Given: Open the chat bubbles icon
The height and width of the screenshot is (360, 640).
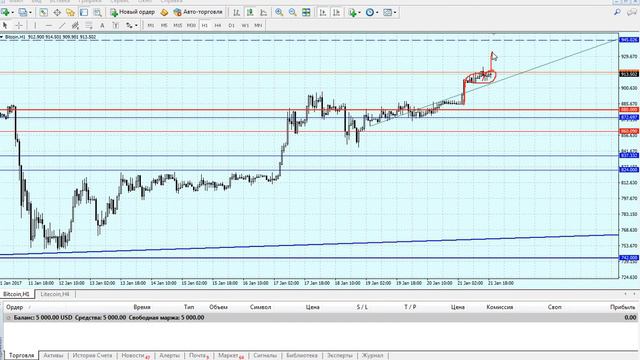Looking at the screenshot, I should pos(632,13).
